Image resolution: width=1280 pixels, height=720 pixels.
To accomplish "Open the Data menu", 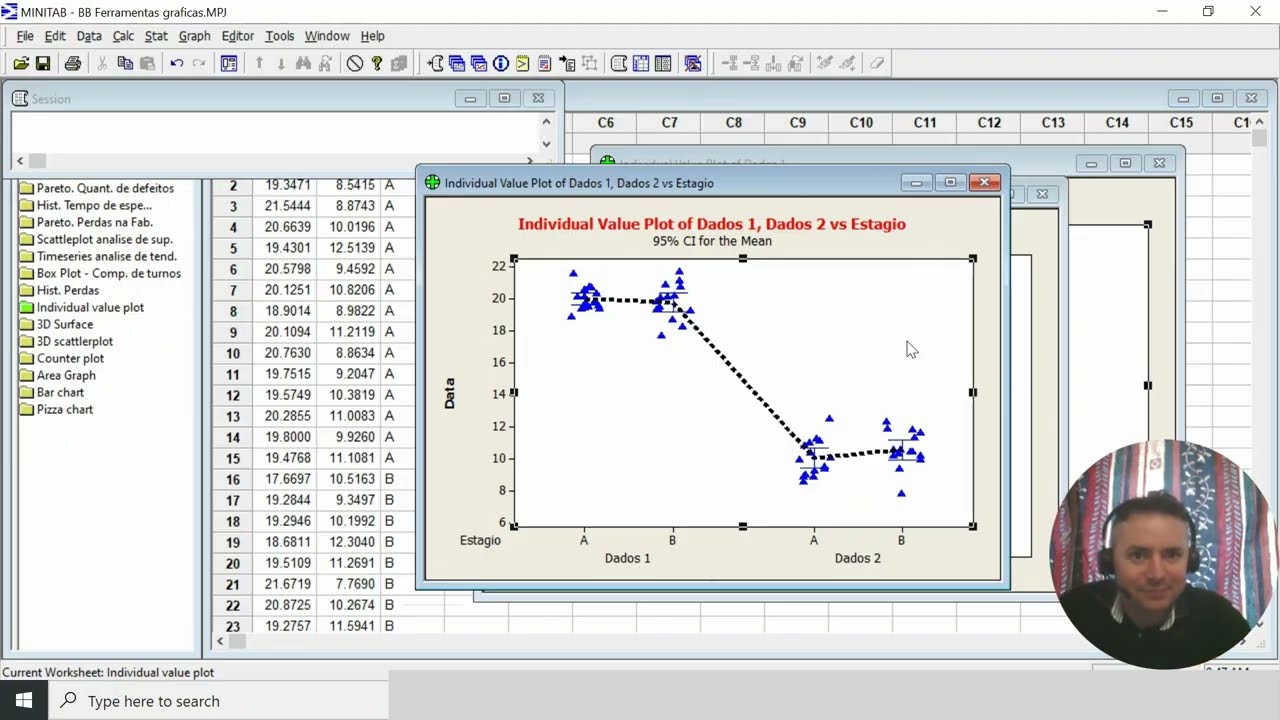I will pyautogui.click(x=89, y=36).
